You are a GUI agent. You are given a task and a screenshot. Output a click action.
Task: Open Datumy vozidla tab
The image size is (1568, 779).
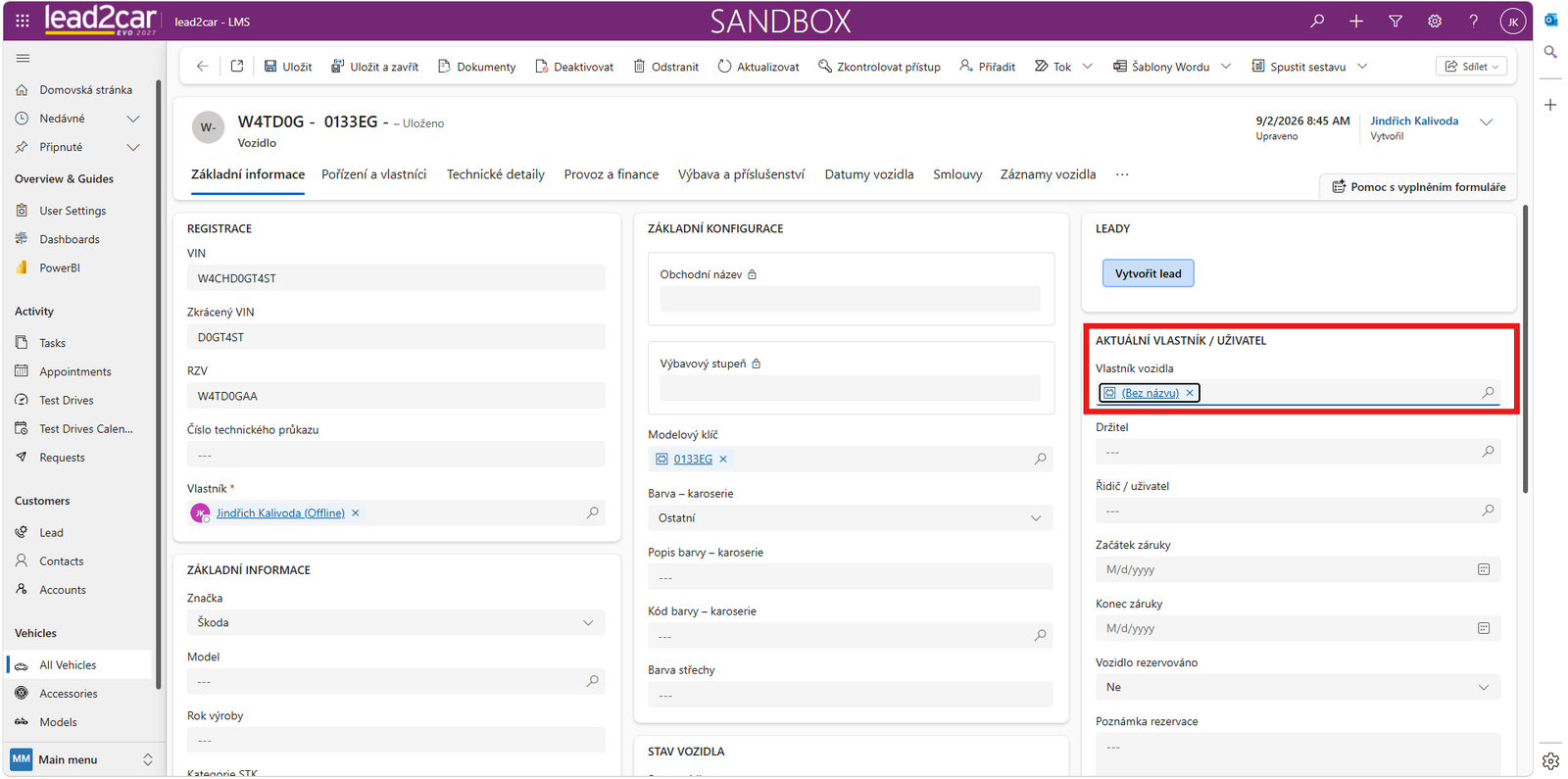[x=869, y=174]
